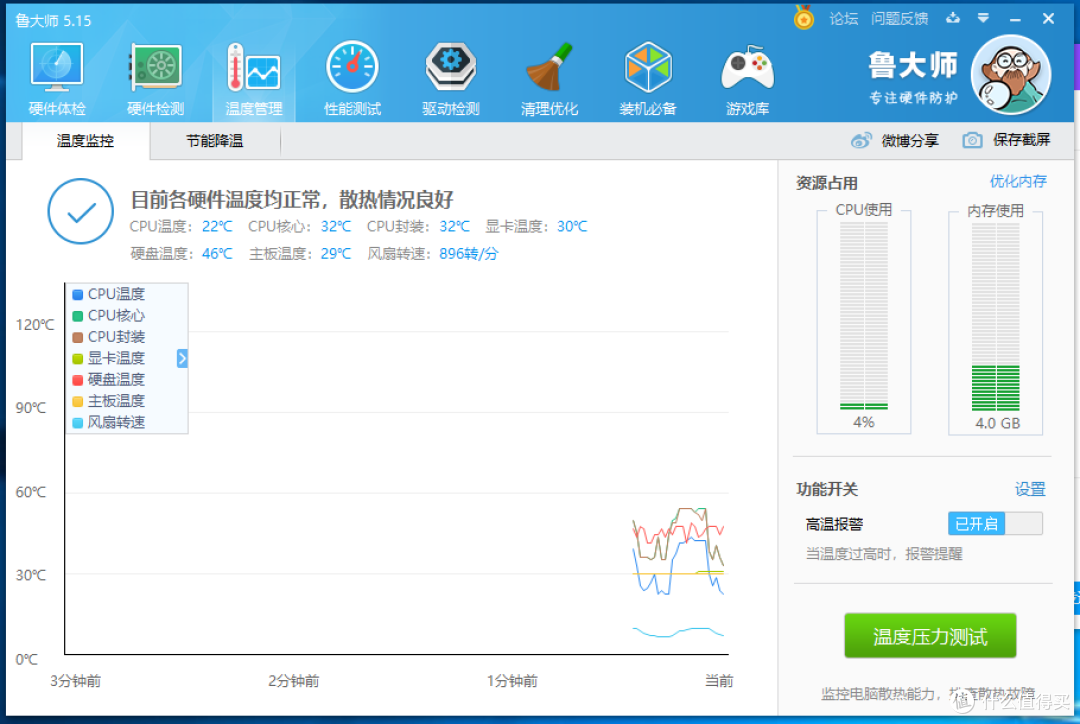The width and height of the screenshot is (1080, 724).
Task: Open the 驱动检测 driver detection icon
Action: click(450, 79)
